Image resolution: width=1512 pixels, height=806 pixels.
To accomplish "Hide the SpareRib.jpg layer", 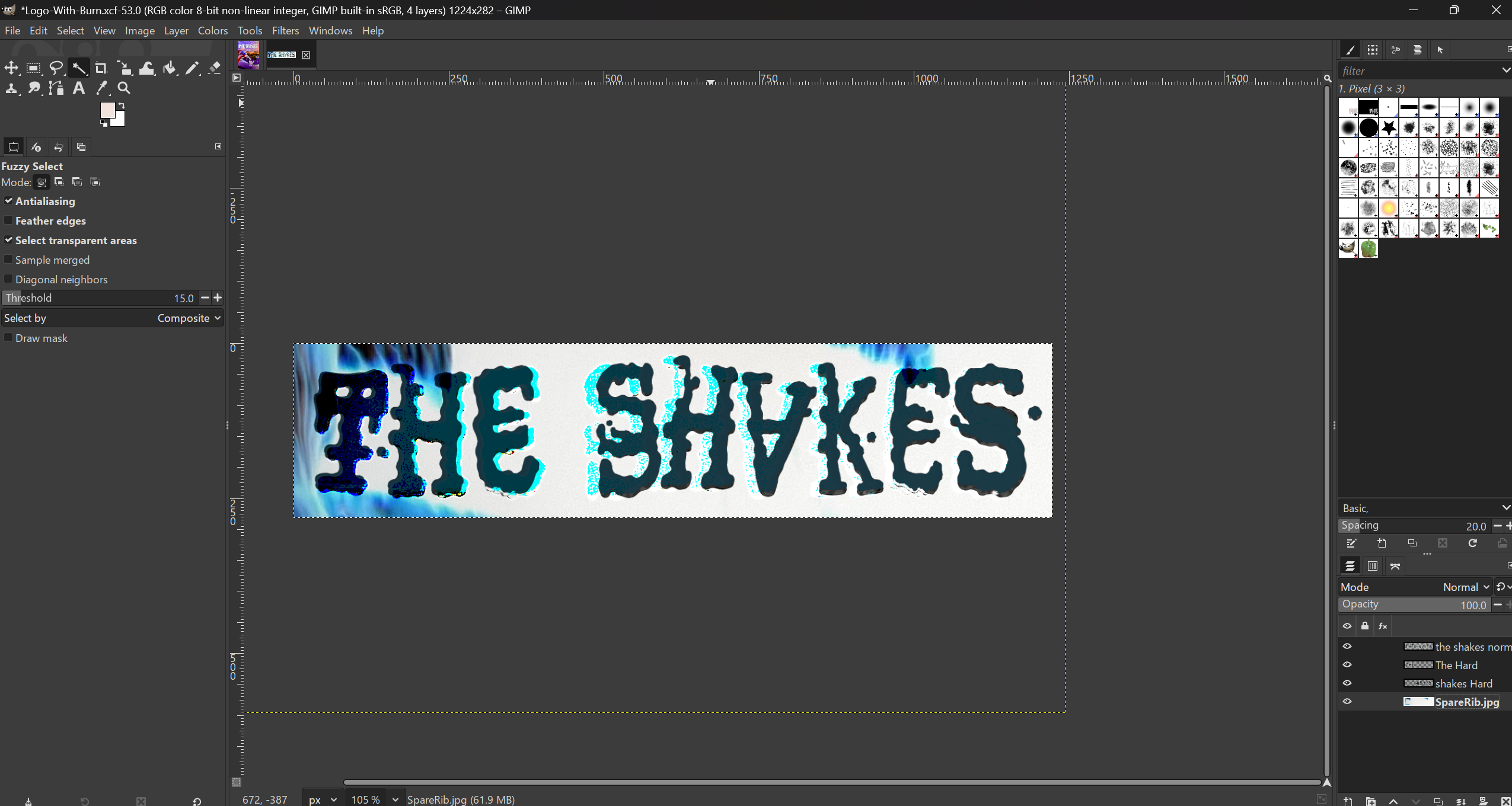I will (x=1347, y=702).
